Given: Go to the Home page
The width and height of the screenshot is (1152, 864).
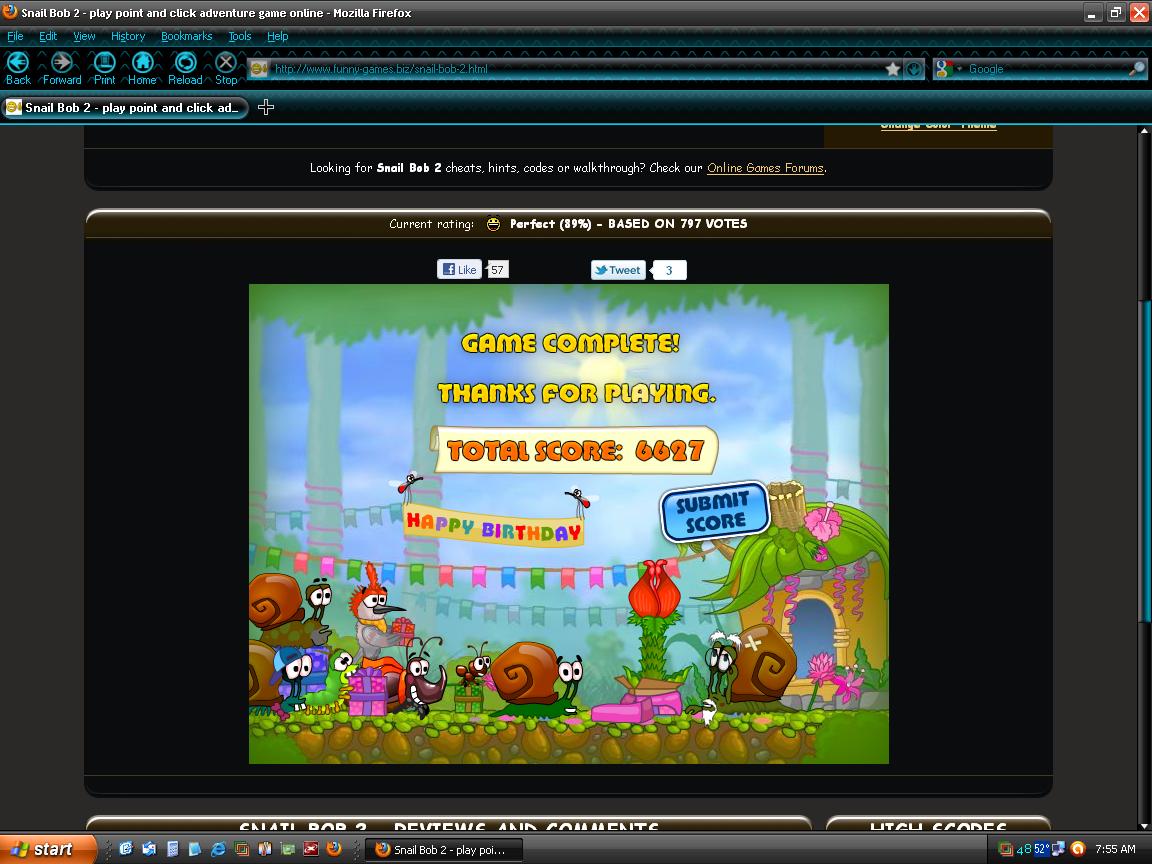Looking at the screenshot, I should point(142,68).
